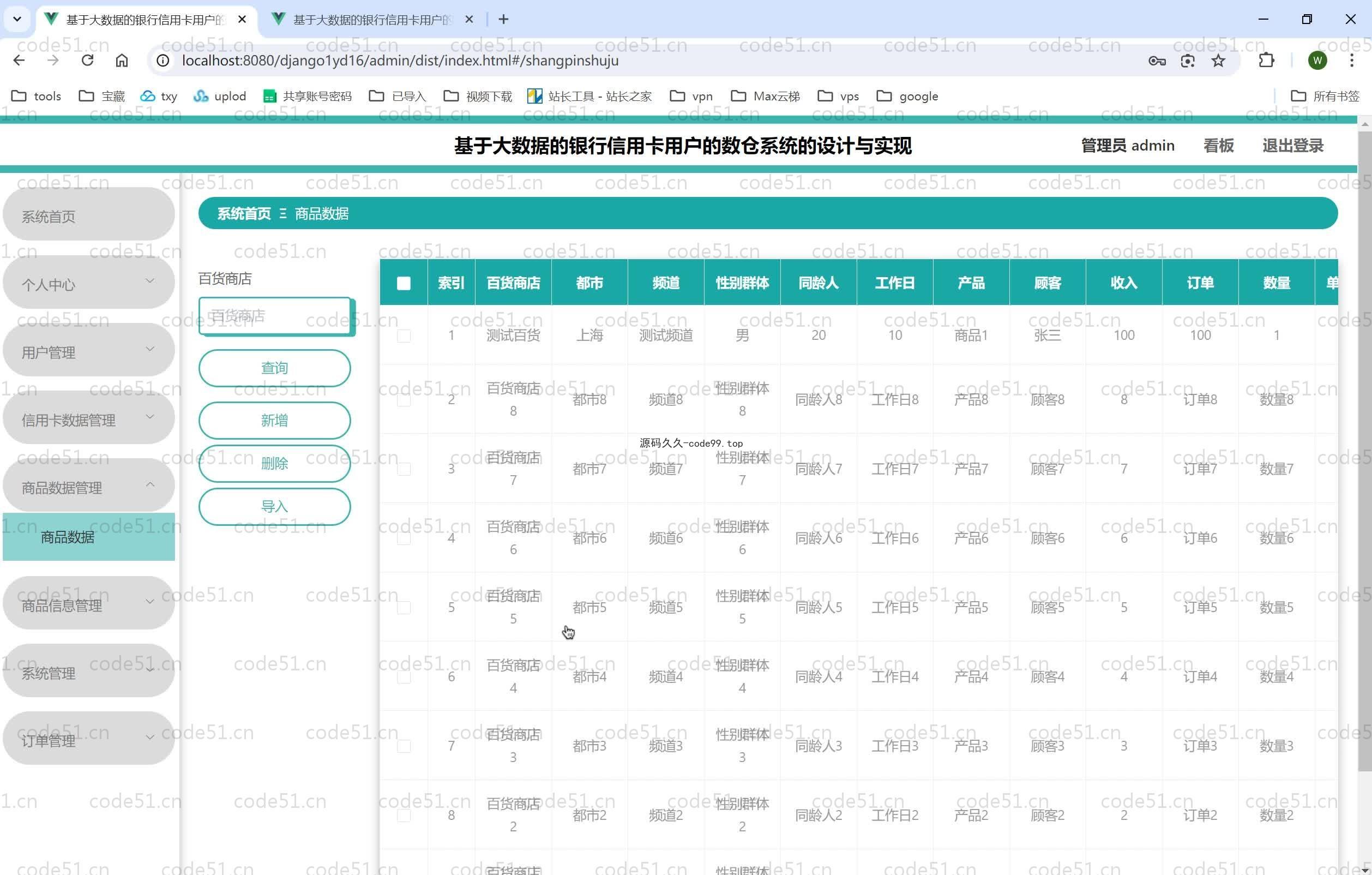Image resolution: width=1372 pixels, height=875 pixels.
Task: Expand the 个人中心 sidebar menu
Action: tap(89, 283)
